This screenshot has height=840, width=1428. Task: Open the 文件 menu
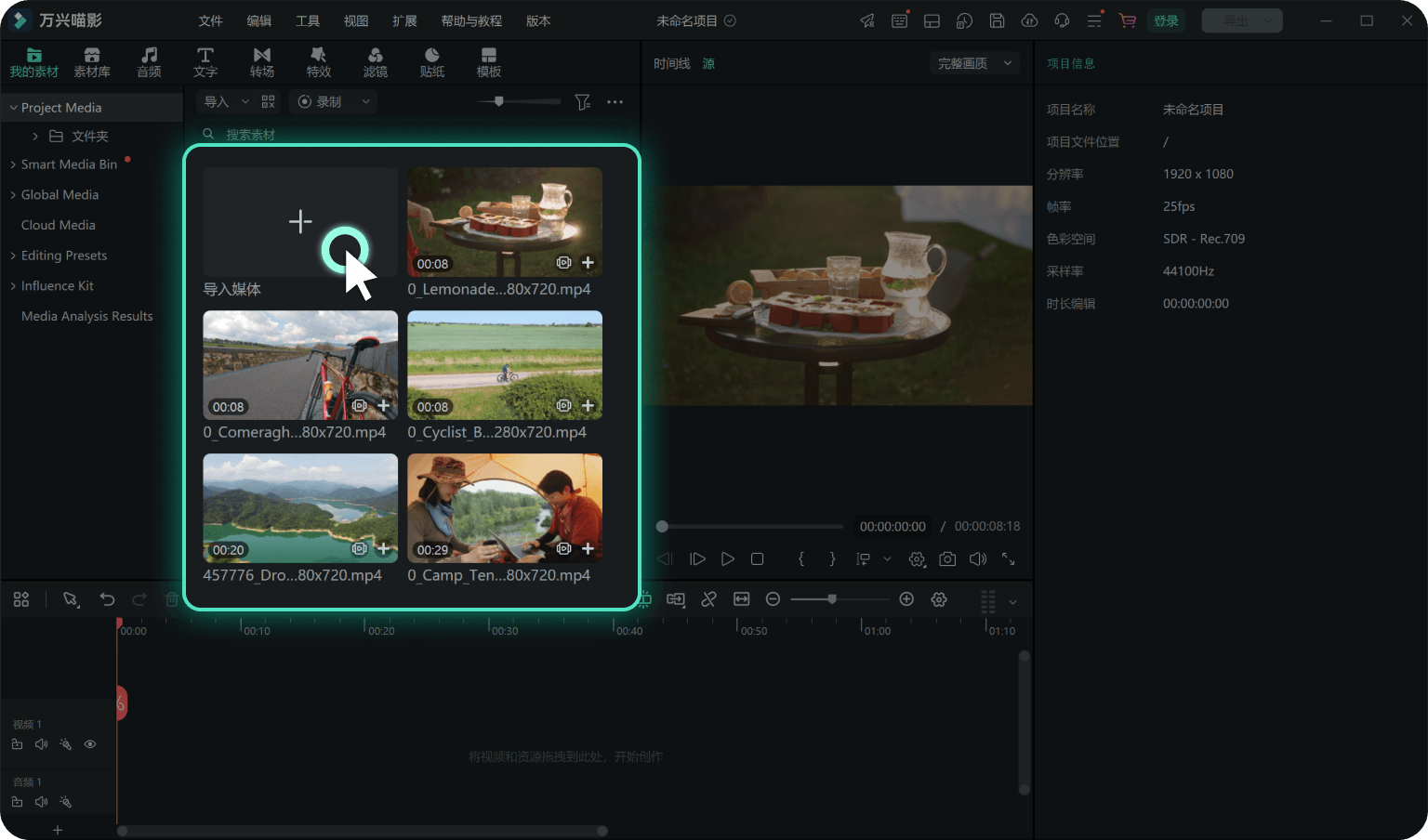[211, 20]
